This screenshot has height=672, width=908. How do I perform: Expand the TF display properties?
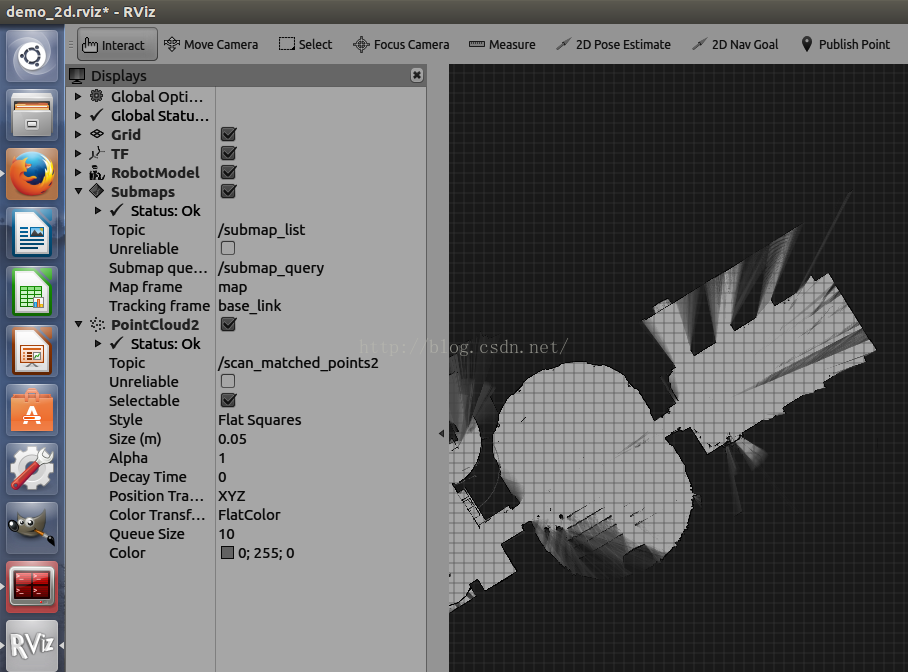[x=78, y=154]
